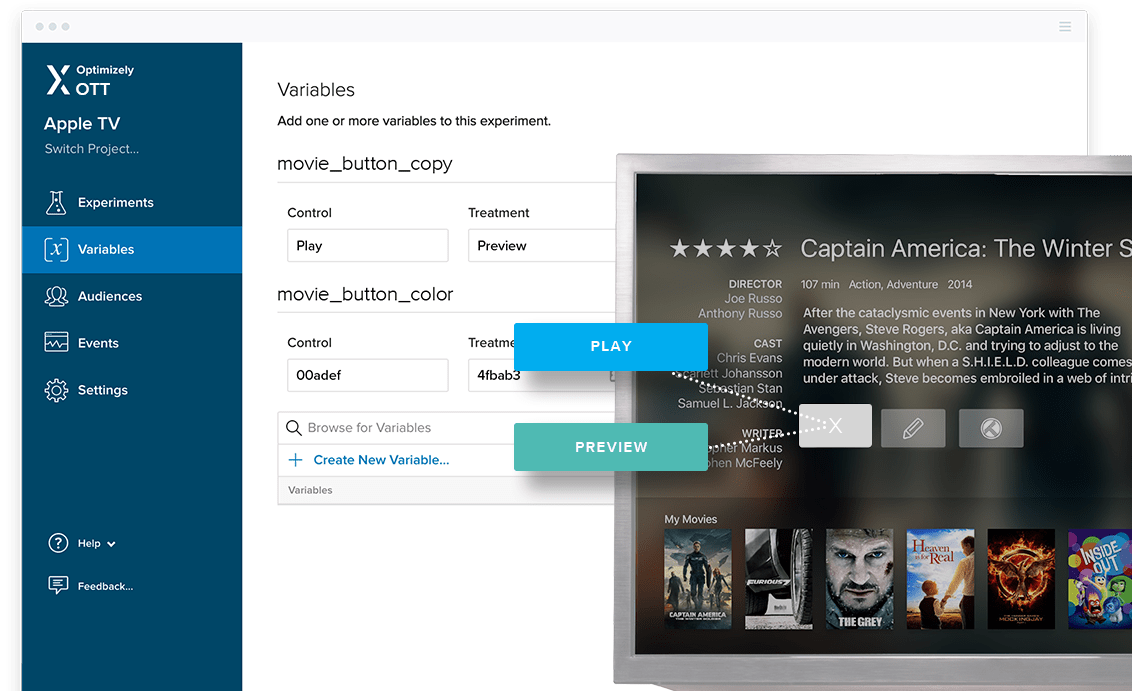The width and height of the screenshot is (1132, 691).
Task: Click the blue PLAY button
Action: click(x=611, y=347)
